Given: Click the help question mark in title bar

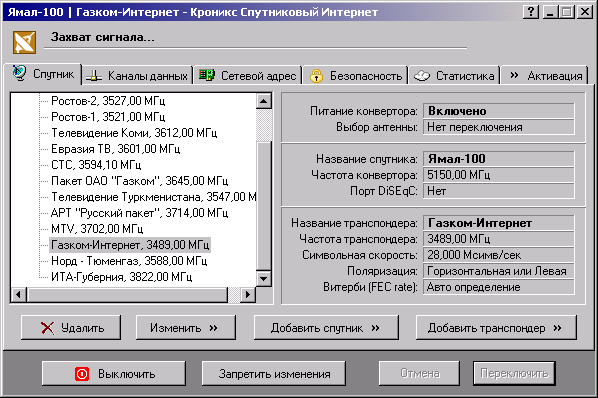Looking at the screenshot, I should 531,12.
